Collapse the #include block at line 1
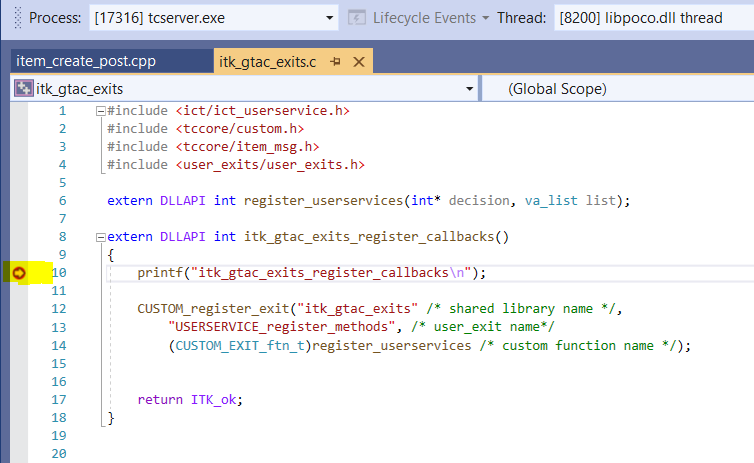This screenshot has width=754, height=463. 99,111
